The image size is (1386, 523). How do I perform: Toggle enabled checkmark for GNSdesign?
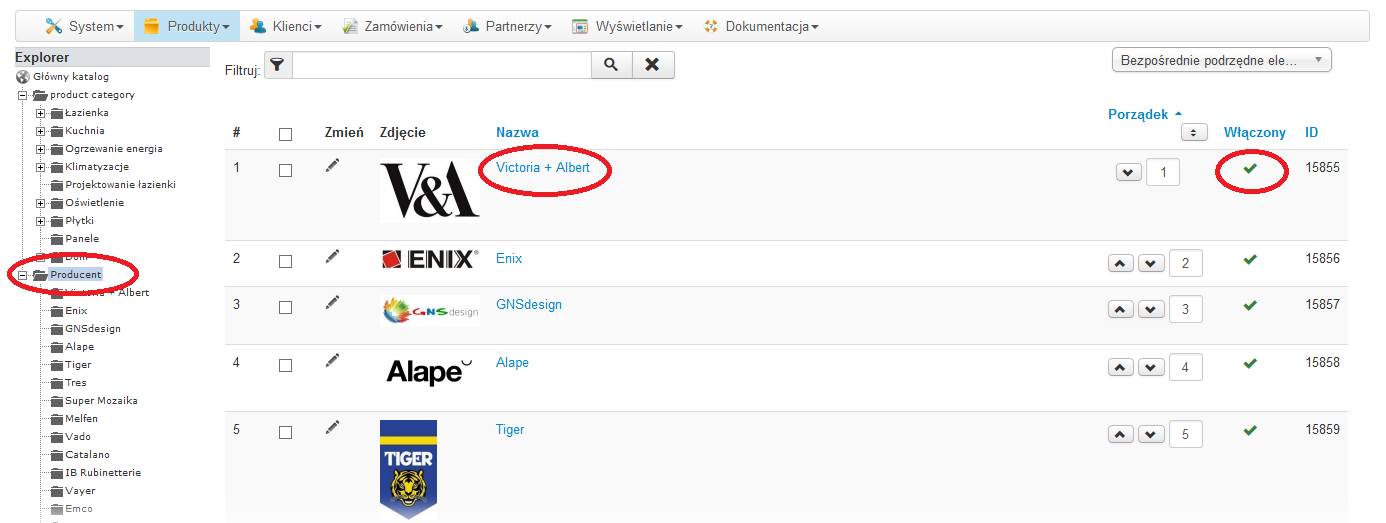click(x=1250, y=305)
